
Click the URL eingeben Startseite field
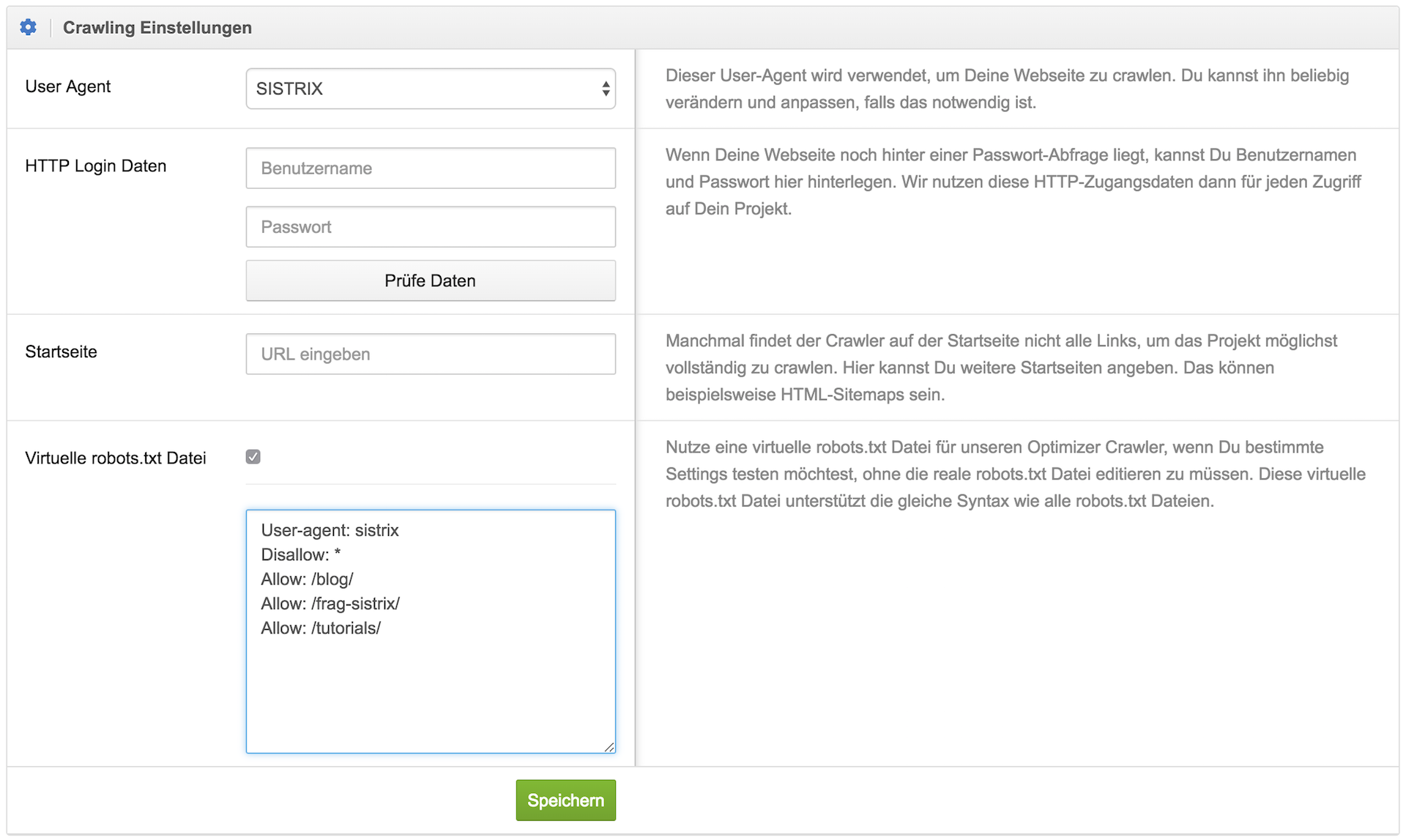point(430,354)
